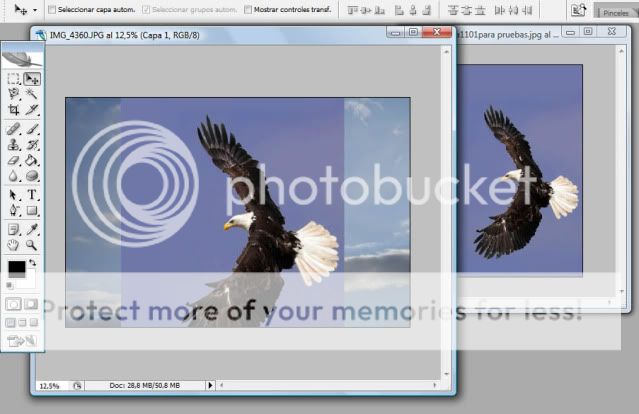Screen dimensions: 639x414
Task: Open the status bar info flyout arrow
Action: tap(210, 385)
